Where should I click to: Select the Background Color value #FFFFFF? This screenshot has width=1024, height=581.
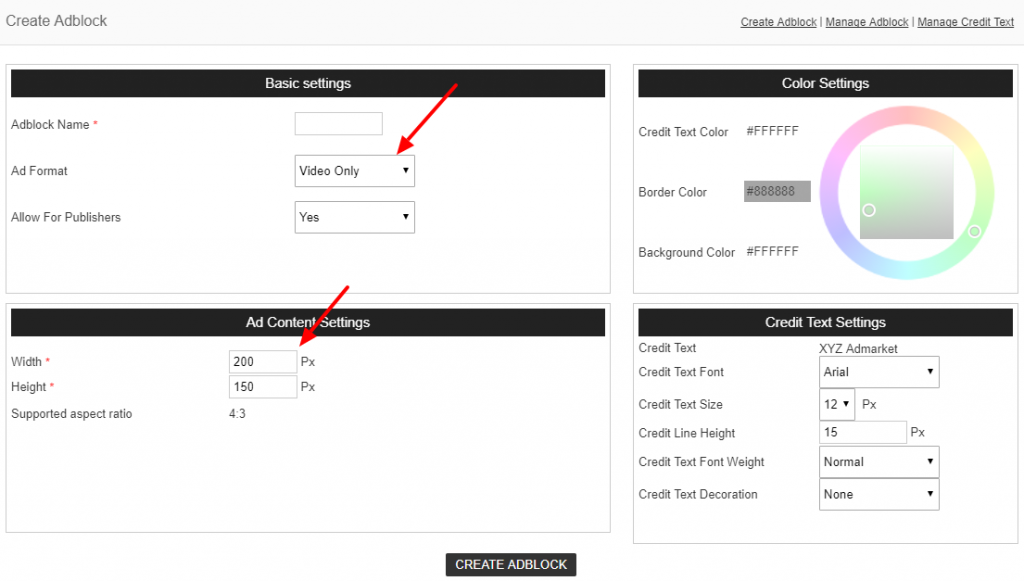(x=773, y=252)
